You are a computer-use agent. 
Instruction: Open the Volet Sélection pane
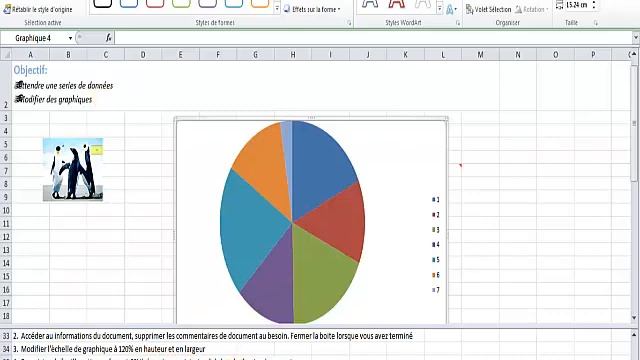pos(489,9)
